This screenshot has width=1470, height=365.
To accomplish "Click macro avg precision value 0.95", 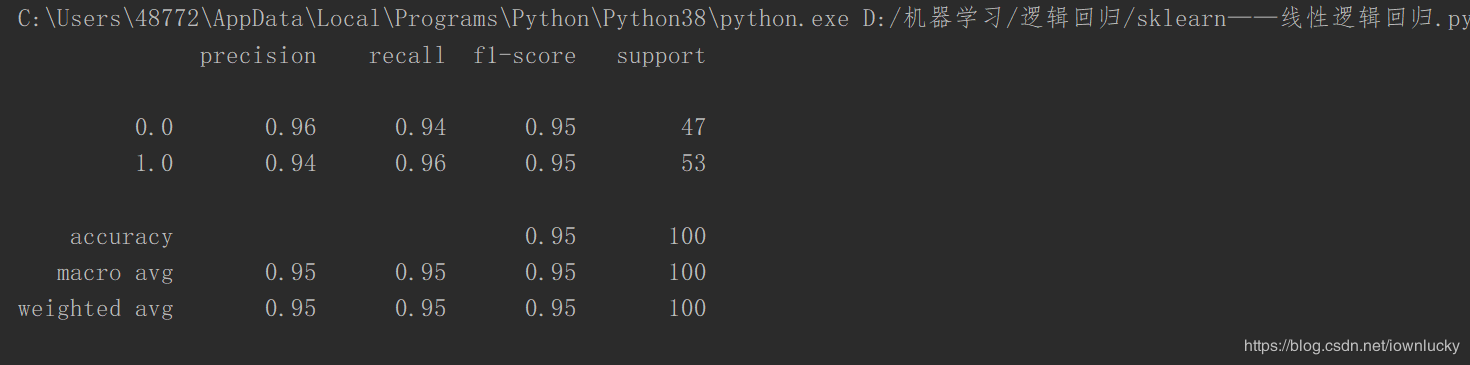I will click(x=291, y=273).
